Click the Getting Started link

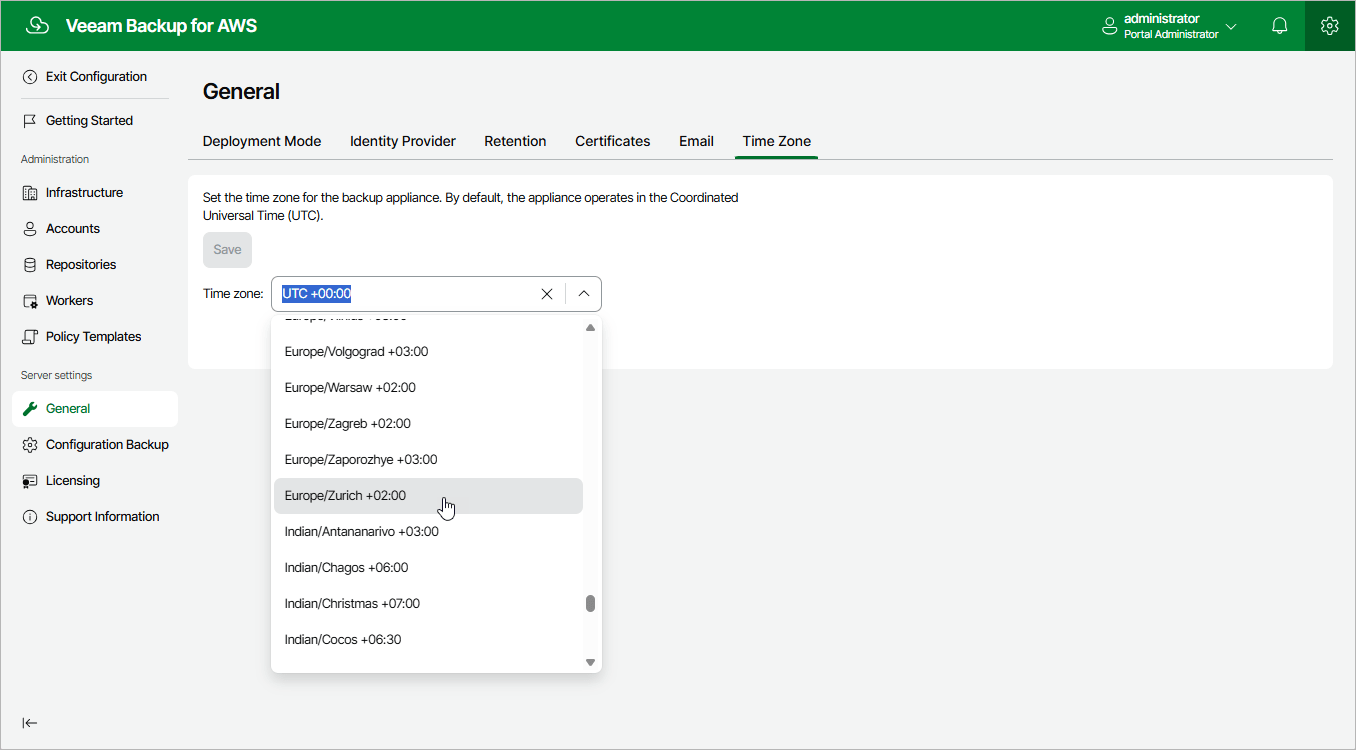[x=88, y=120]
